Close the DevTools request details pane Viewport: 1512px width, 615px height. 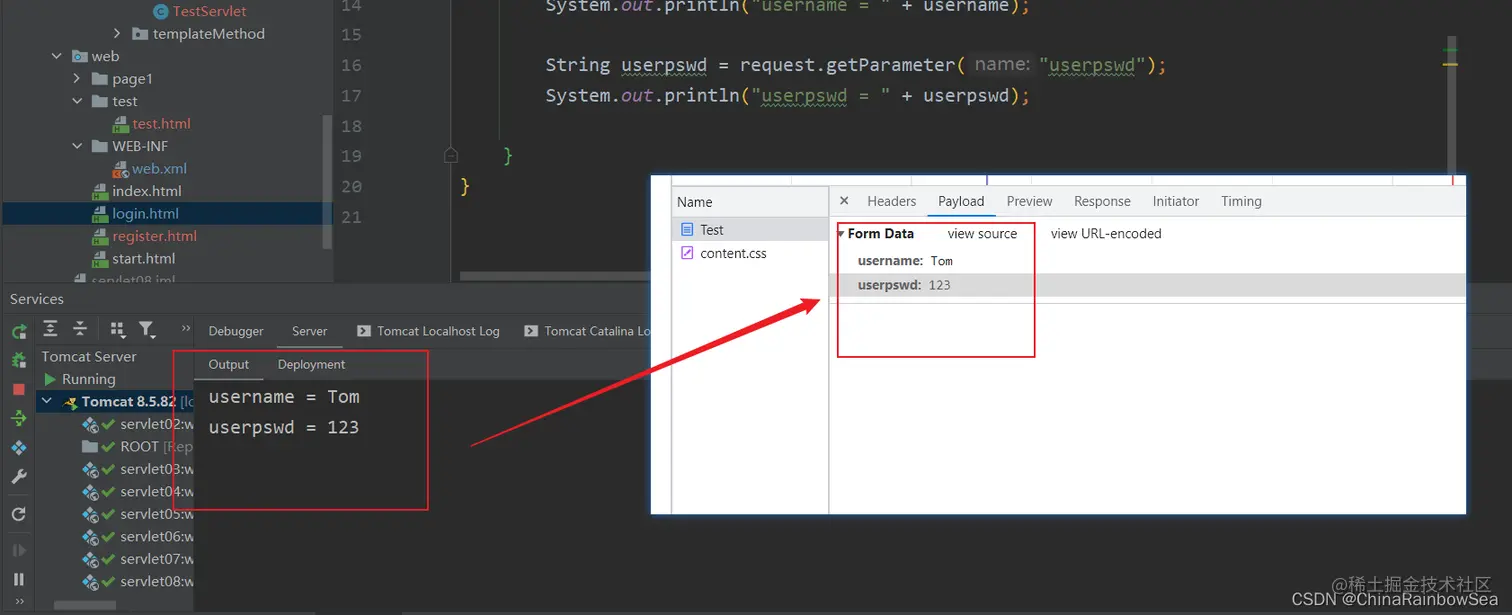844,201
